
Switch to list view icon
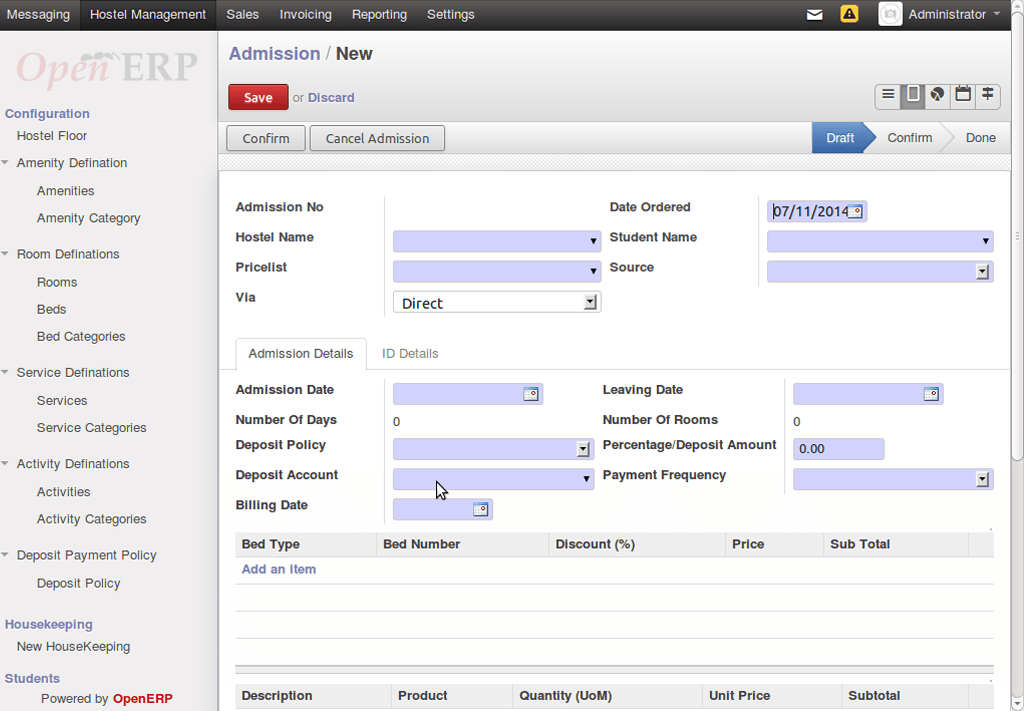click(888, 95)
